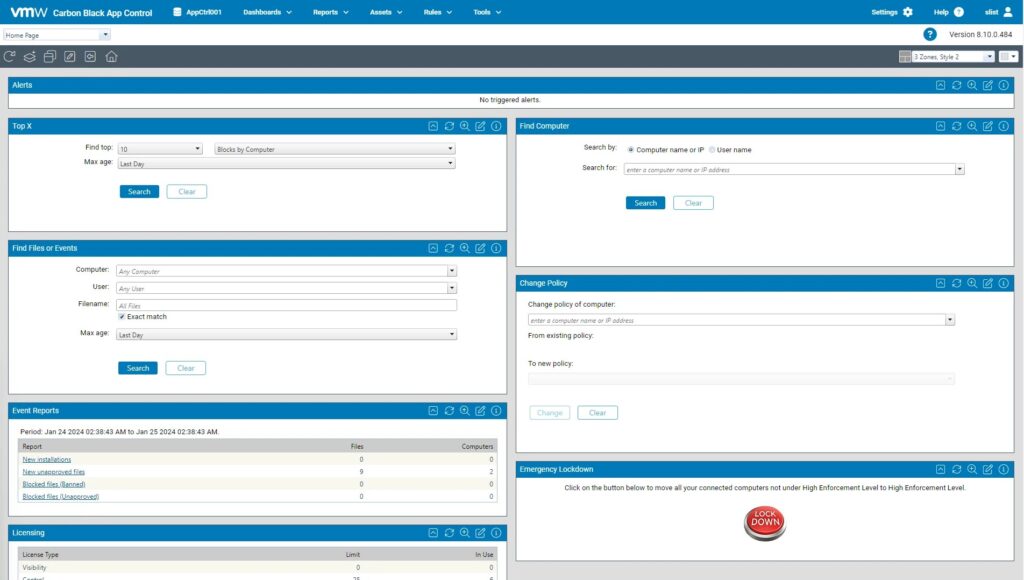Image resolution: width=1024 pixels, height=580 pixels.
Task: Click the Filename input field
Action: tap(286, 305)
